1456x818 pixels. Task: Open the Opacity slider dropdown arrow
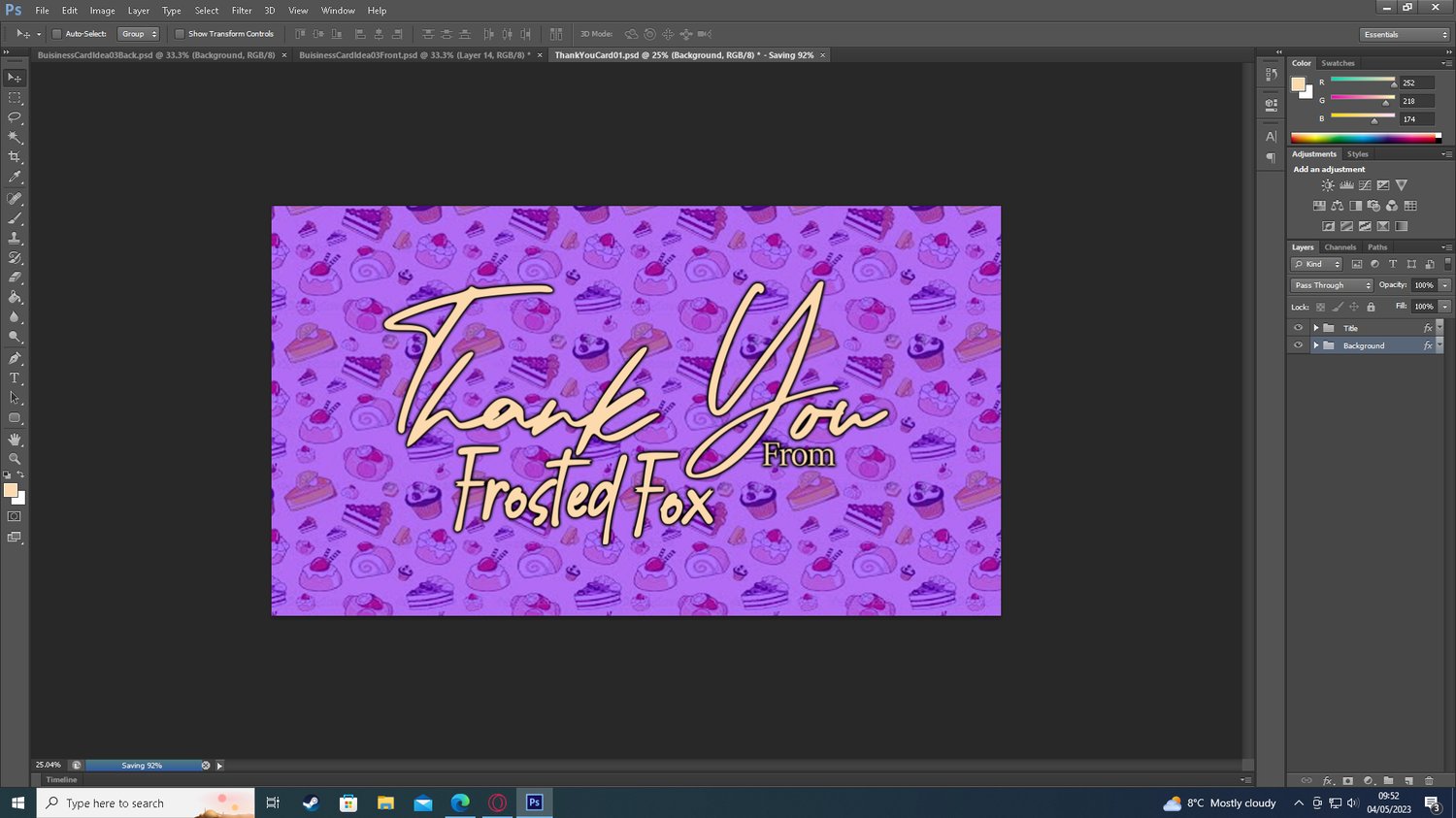click(1445, 285)
